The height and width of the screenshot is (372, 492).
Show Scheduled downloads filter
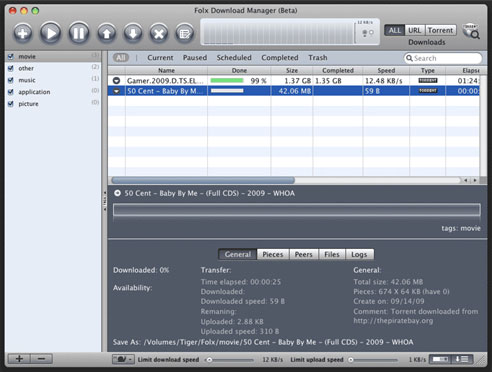(234, 58)
